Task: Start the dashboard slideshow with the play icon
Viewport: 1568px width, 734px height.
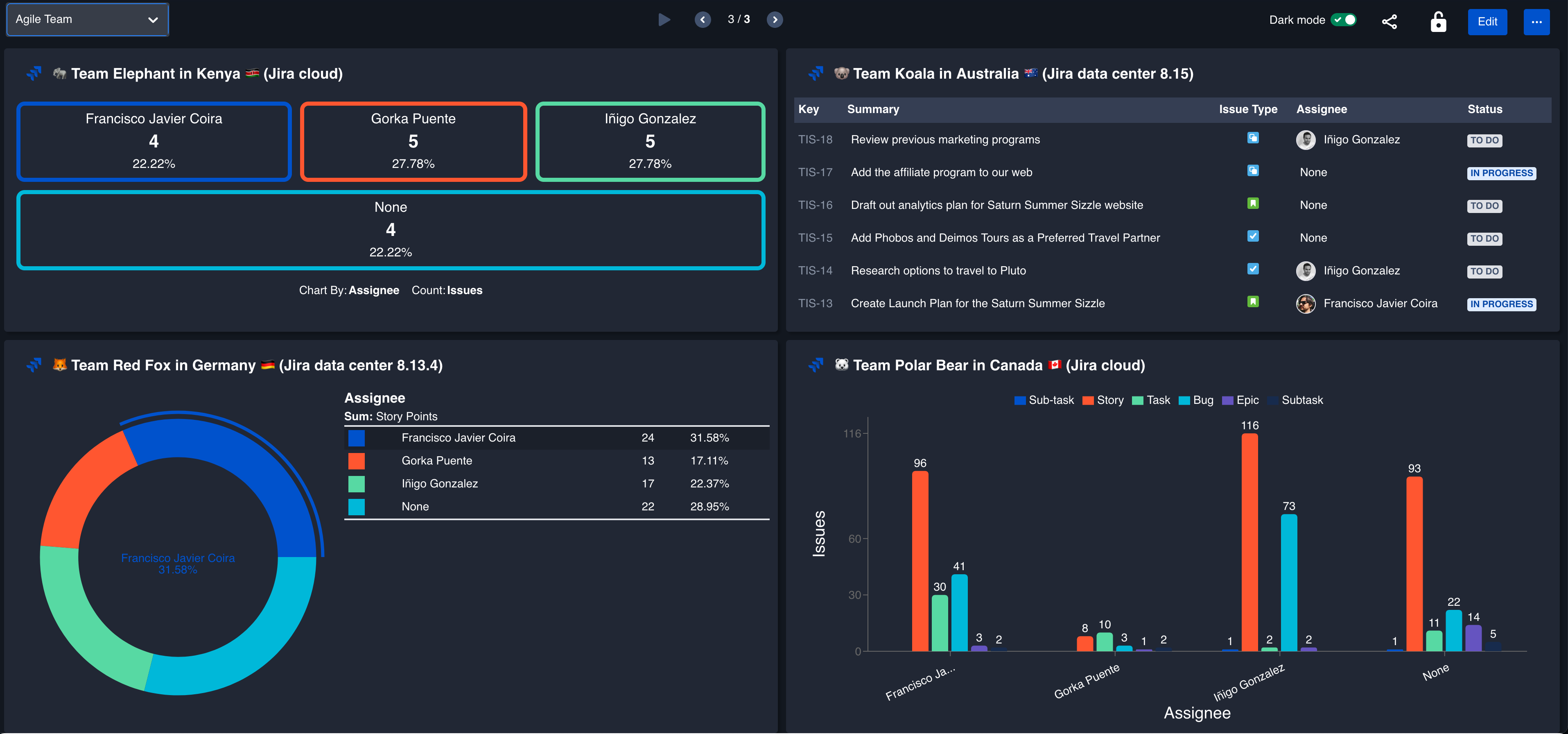Action: click(x=665, y=20)
